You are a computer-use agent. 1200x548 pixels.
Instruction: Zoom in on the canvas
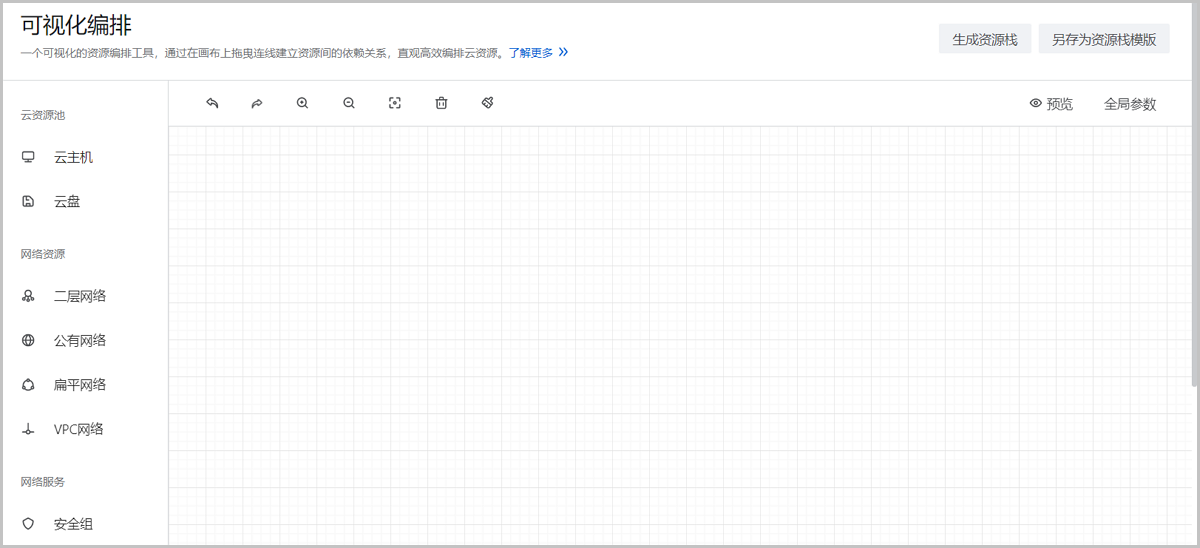(302, 103)
